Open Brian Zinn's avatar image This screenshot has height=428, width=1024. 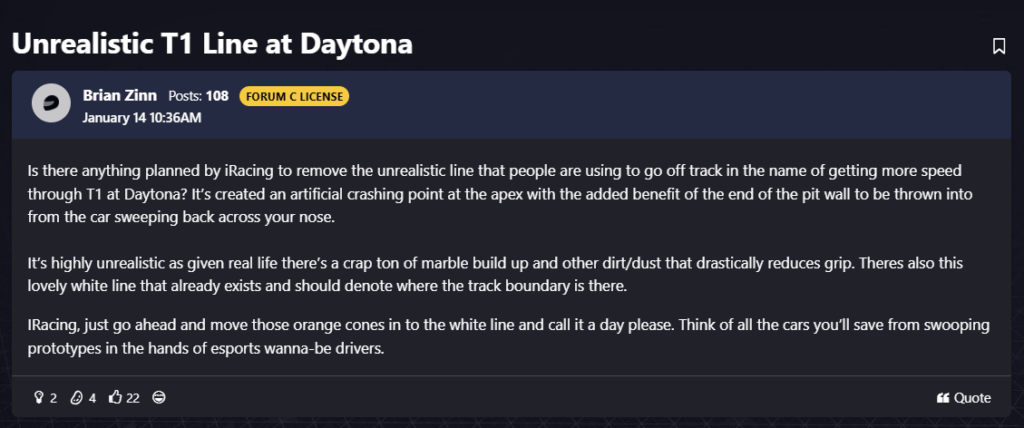51,103
